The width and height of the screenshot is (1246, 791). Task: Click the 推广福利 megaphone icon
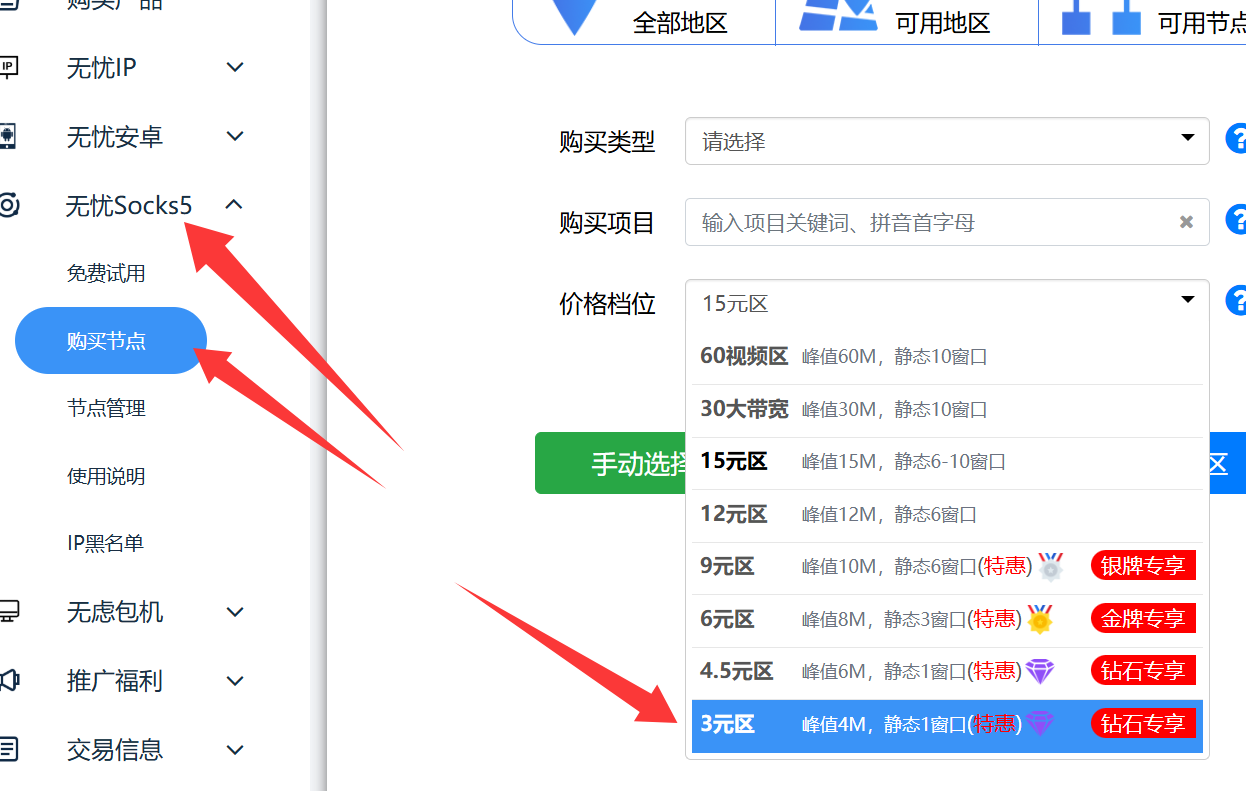click(8, 681)
